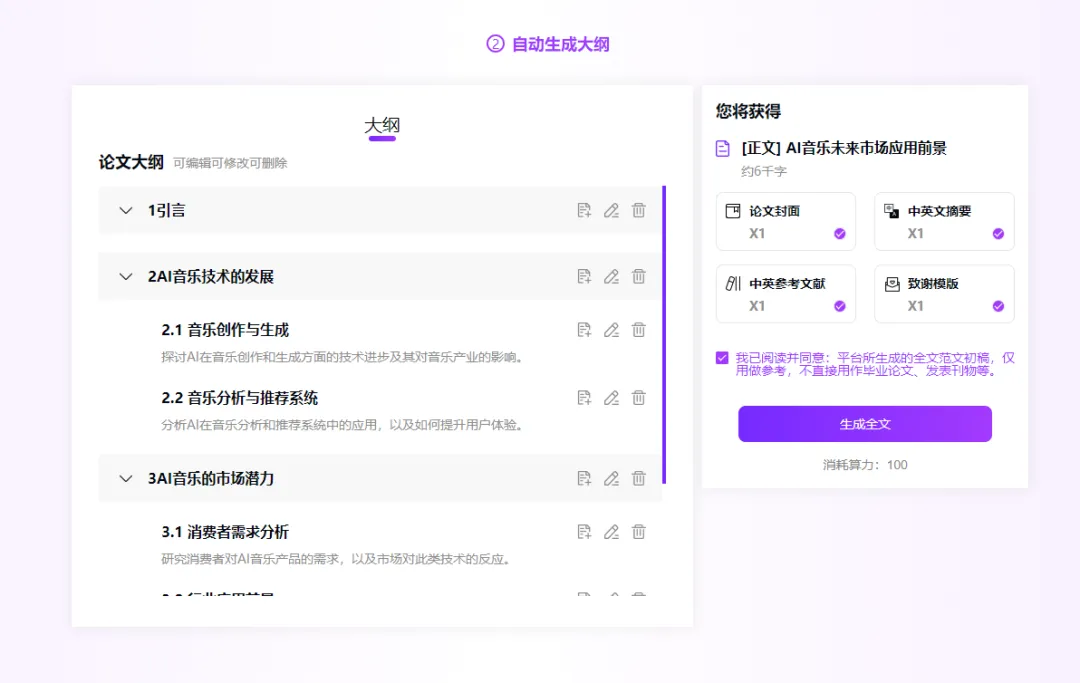The width and height of the screenshot is (1080, 683).
Task: Click description text 探讨AI在音乐创作和生成方面
Action: point(344,357)
